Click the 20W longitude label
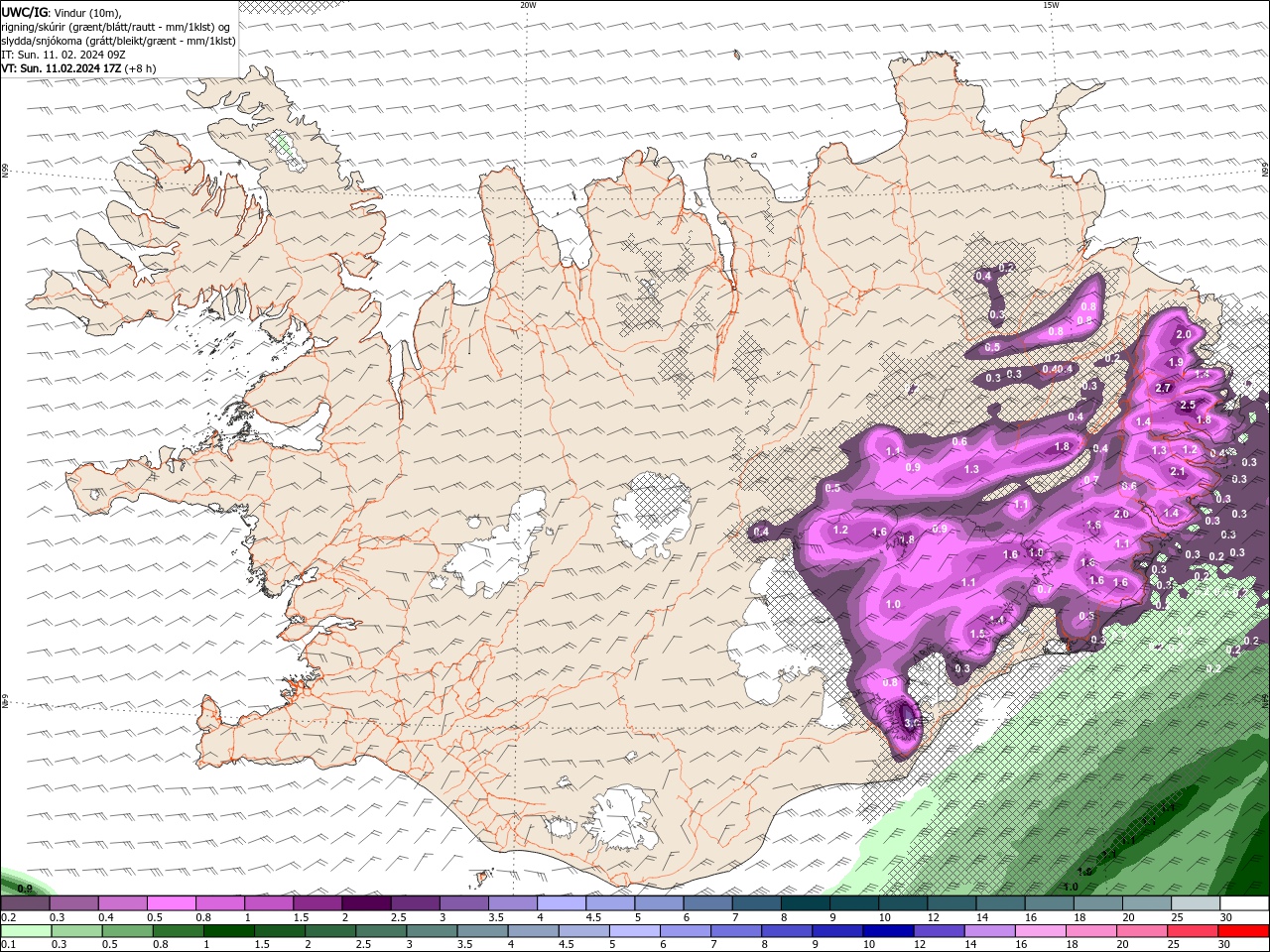The height and width of the screenshot is (952, 1270). [528, 5]
